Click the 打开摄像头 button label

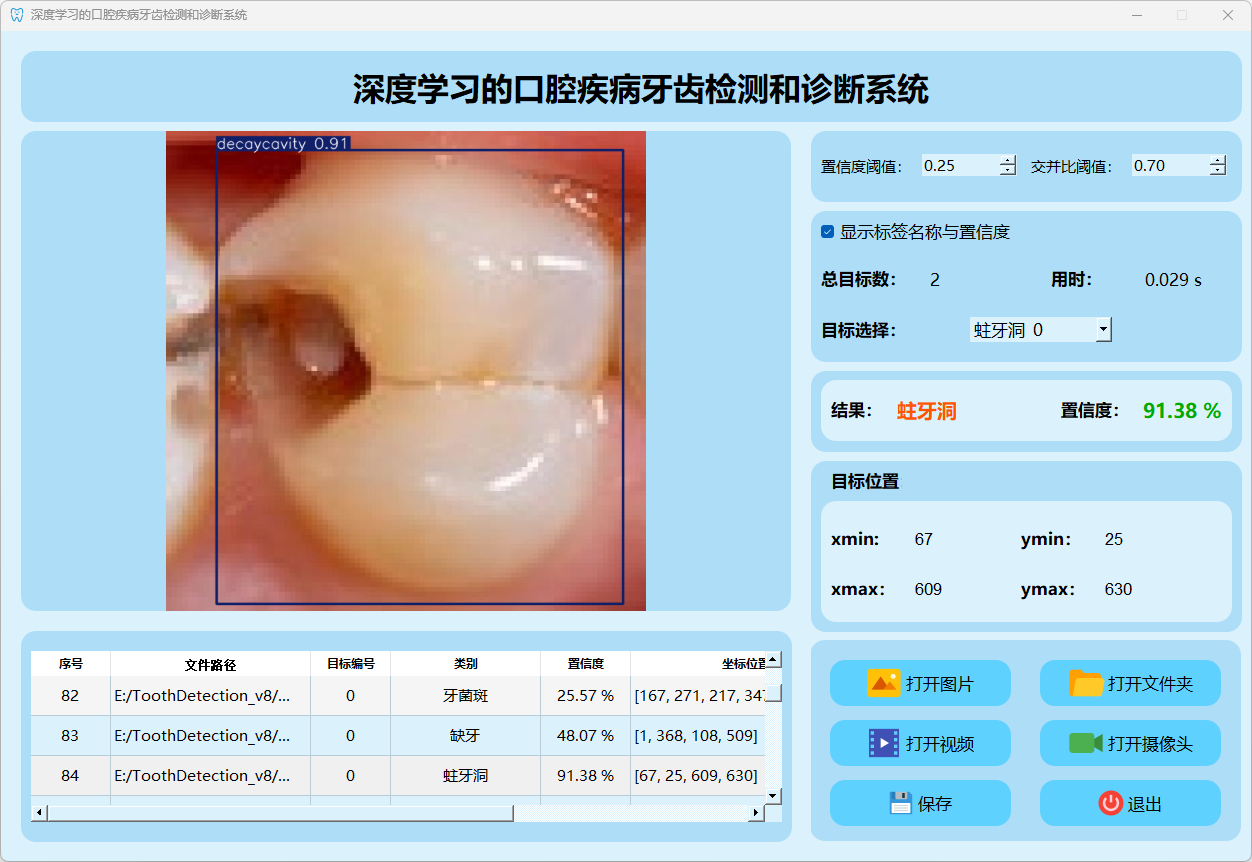1150,745
